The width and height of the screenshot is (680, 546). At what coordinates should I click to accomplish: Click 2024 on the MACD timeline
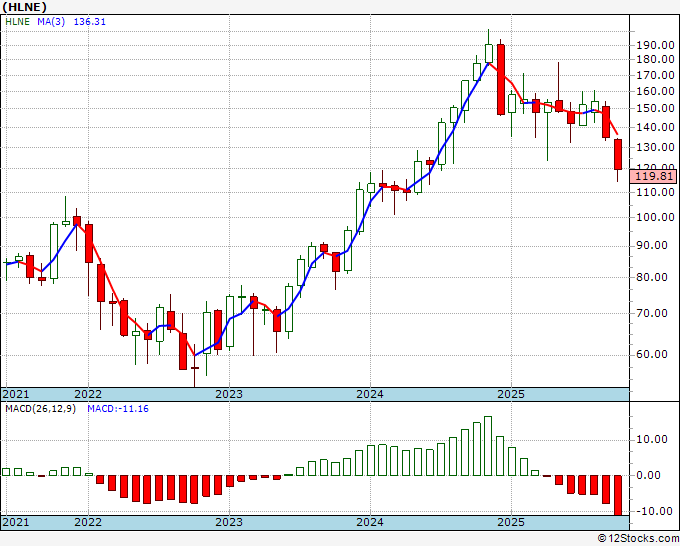coord(370,522)
